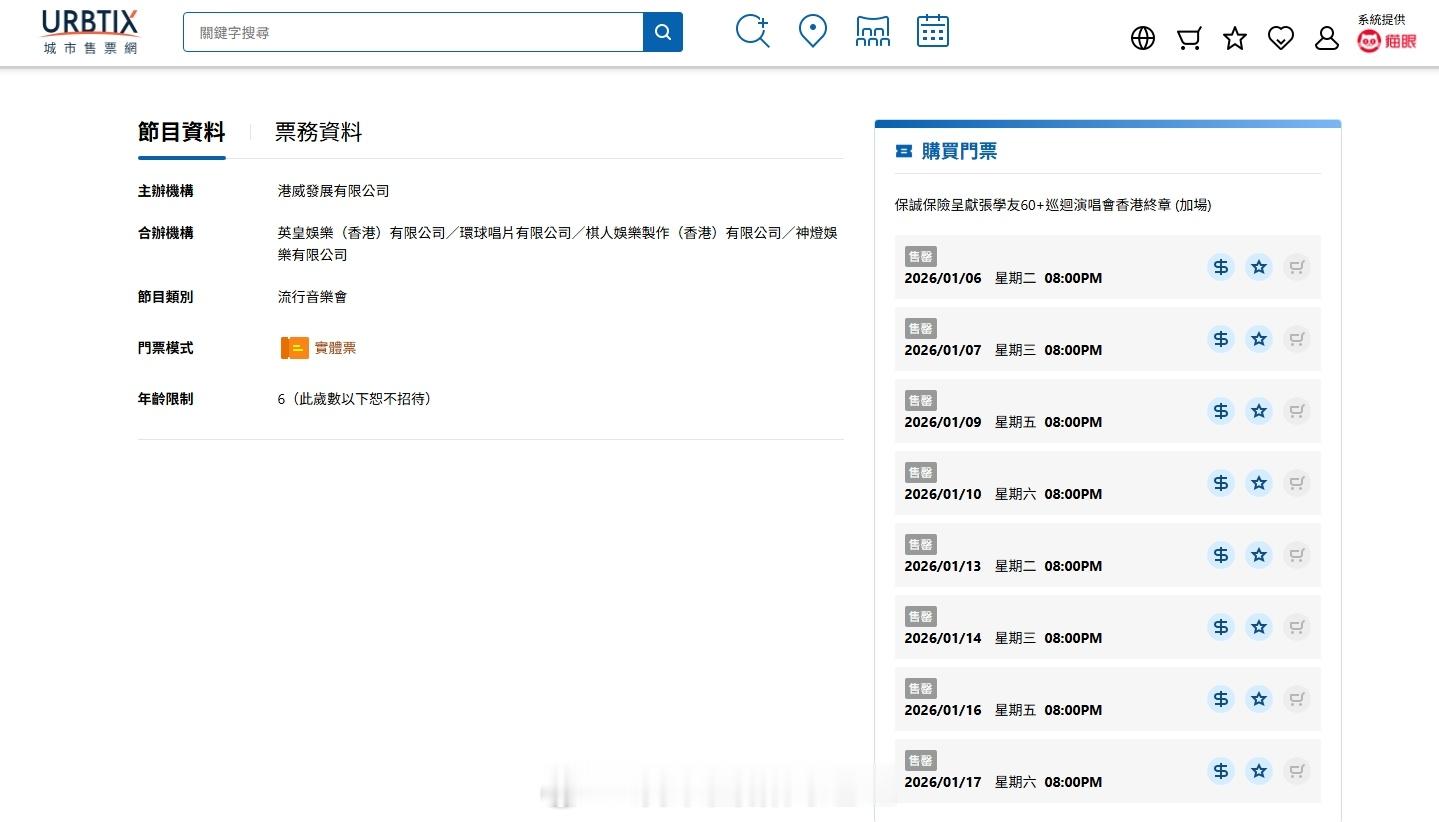Open the language globe icon
Viewport: 1439px width, 822px height.
(1143, 38)
